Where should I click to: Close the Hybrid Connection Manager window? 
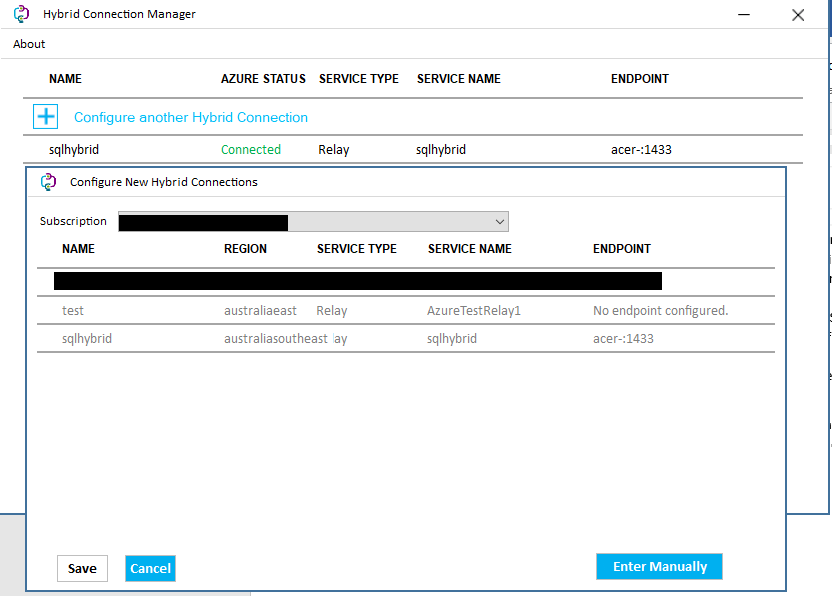(798, 15)
